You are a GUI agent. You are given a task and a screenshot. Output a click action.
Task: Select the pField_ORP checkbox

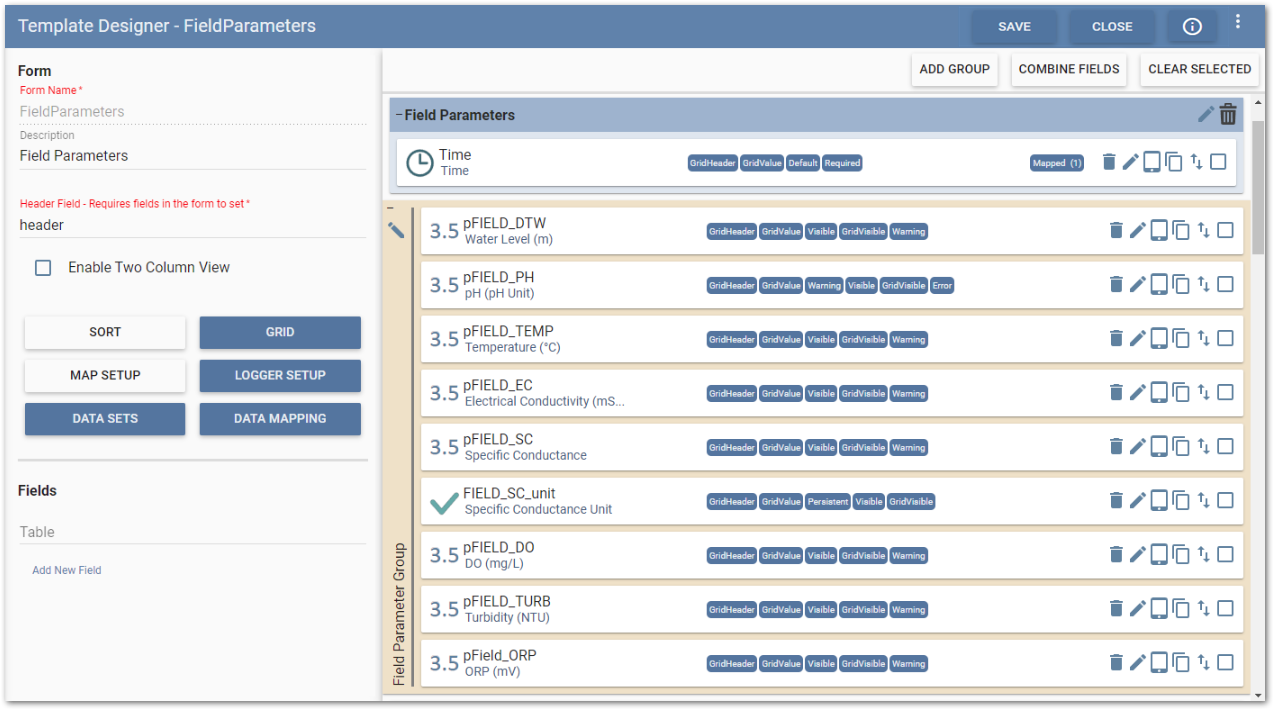coord(1225,662)
